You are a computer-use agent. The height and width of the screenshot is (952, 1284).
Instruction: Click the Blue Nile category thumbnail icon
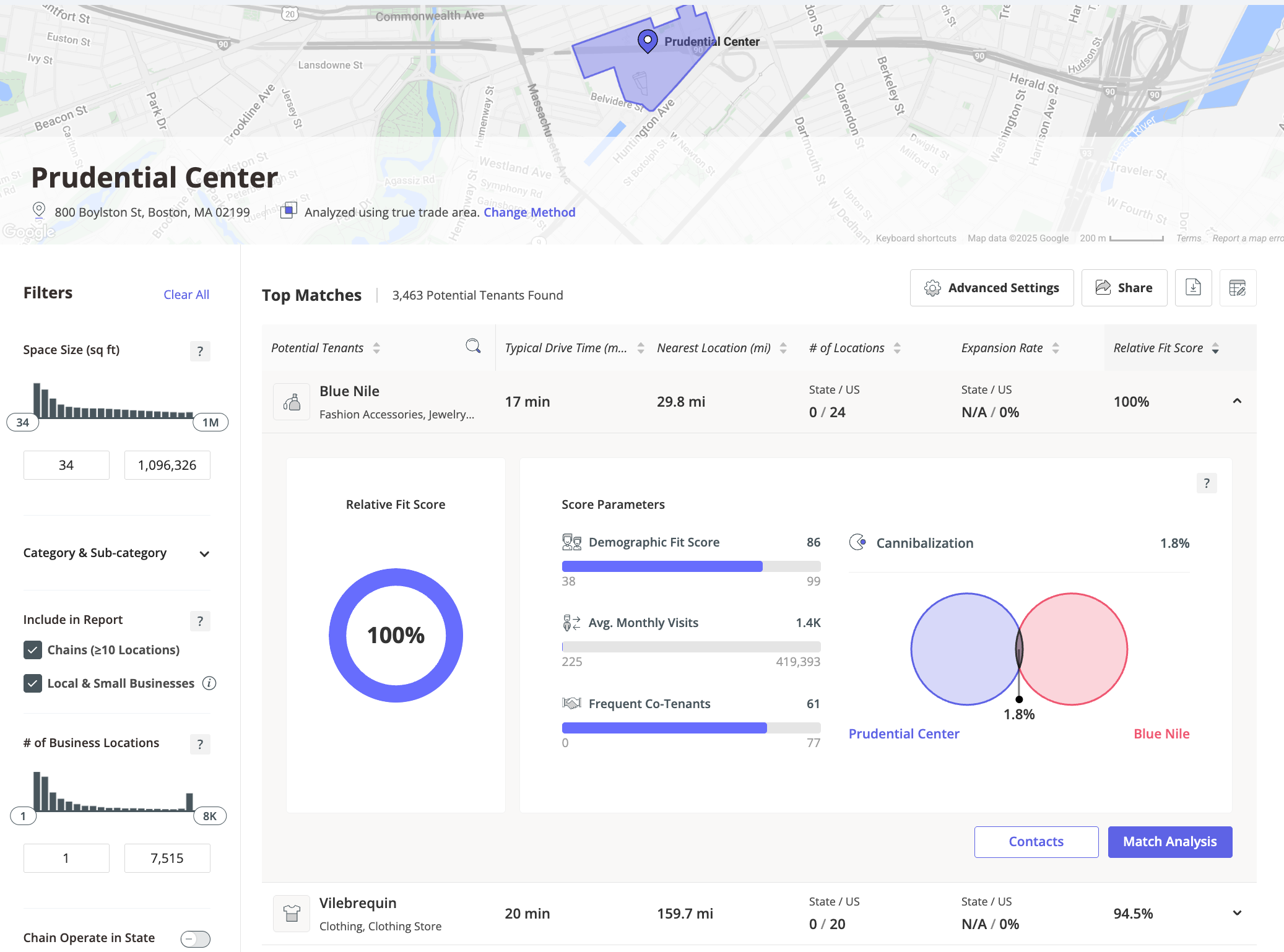pyautogui.click(x=291, y=401)
